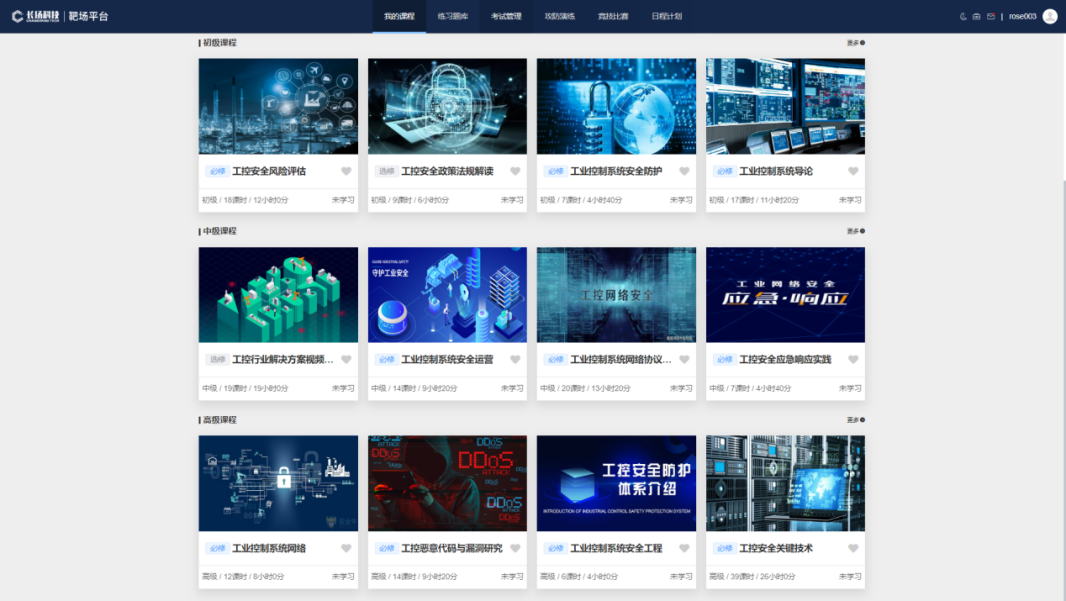This screenshot has height=601, width=1066.
Task: Expand 更多 for 中级课程 section
Action: click(x=855, y=231)
